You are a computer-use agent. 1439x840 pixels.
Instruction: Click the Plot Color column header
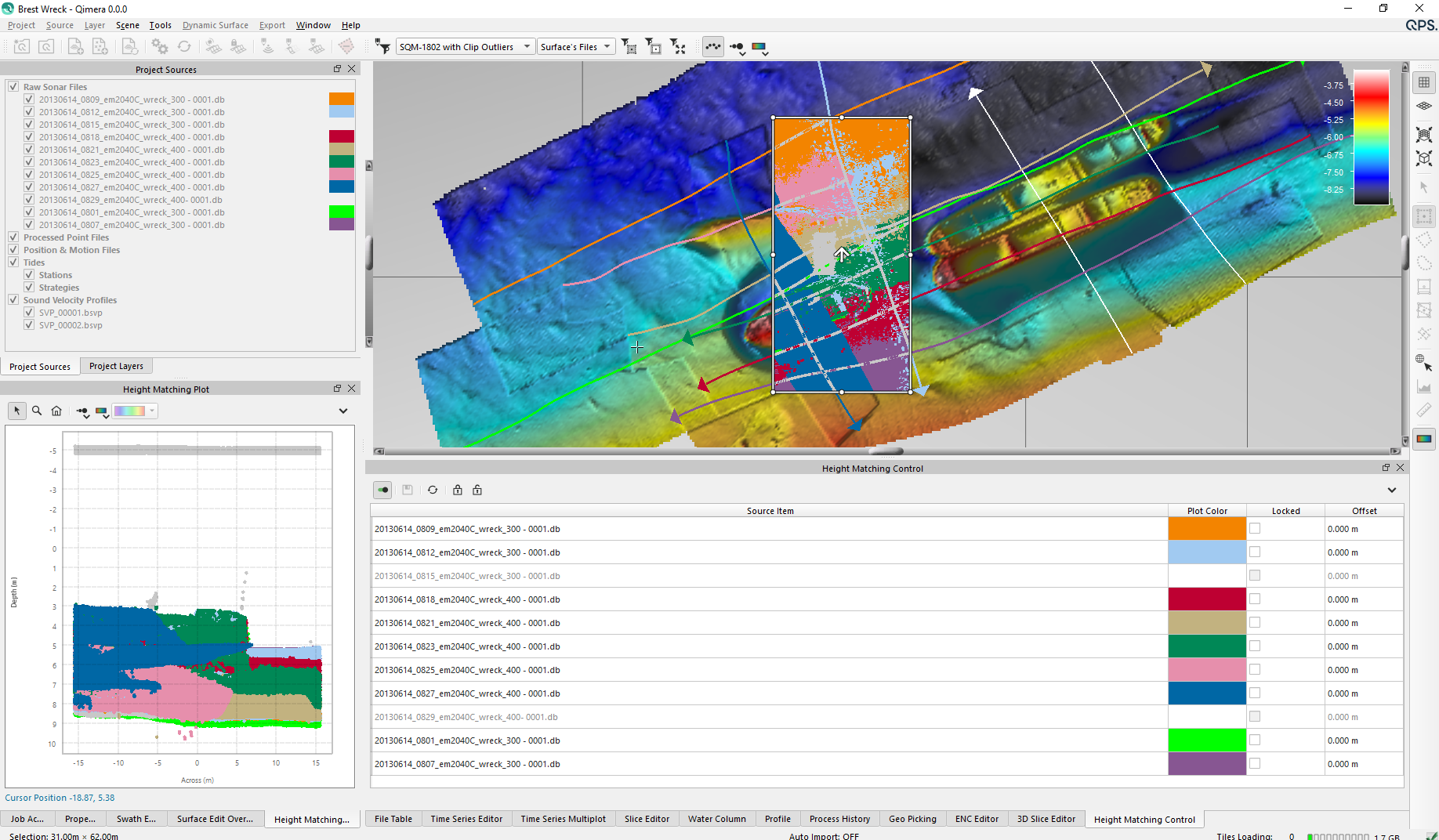pos(1207,511)
